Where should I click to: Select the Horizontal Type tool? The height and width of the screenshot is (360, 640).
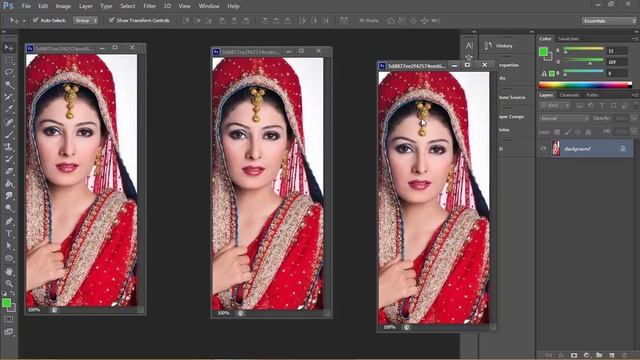pos(9,233)
